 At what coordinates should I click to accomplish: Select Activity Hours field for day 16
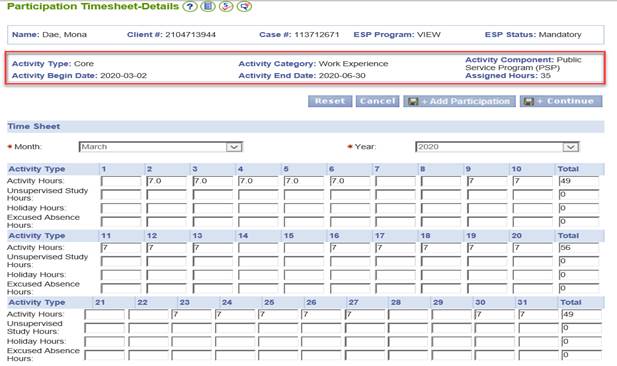(350, 248)
